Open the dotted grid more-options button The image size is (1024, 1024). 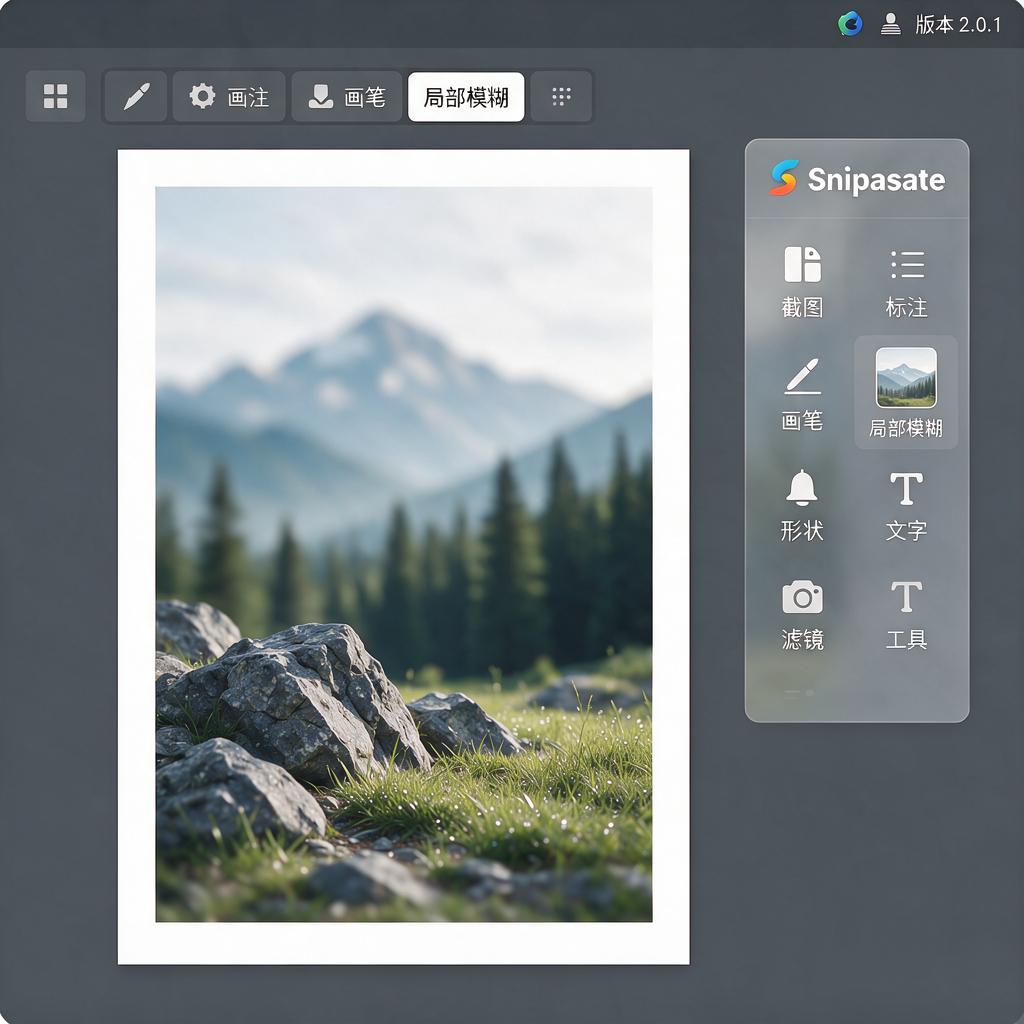pyautogui.click(x=561, y=97)
